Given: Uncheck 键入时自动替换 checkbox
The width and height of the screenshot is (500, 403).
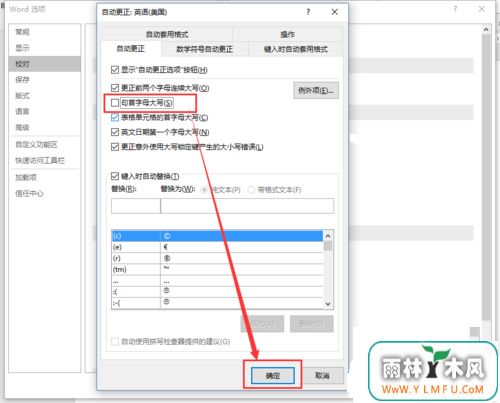Looking at the screenshot, I should pyautogui.click(x=115, y=176).
